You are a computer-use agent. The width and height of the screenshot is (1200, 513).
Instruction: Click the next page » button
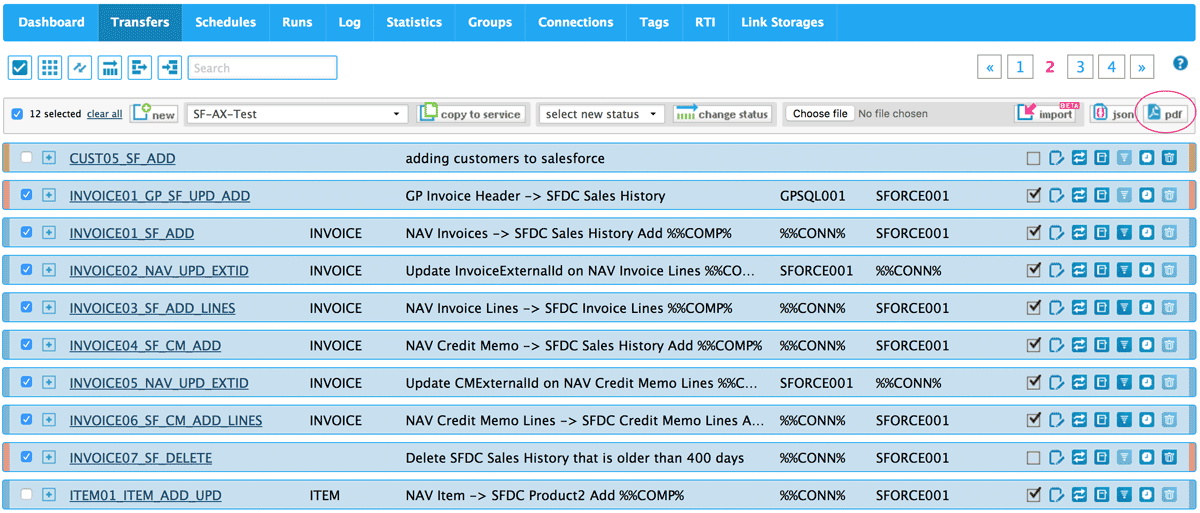click(1142, 67)
